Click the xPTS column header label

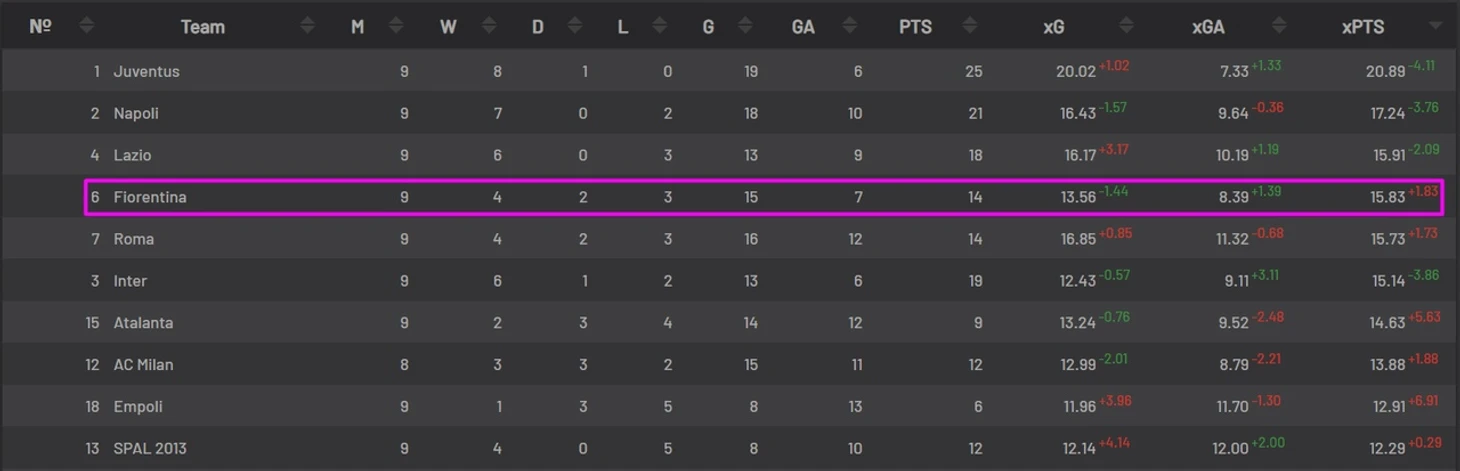click(x=1362, y=27)
